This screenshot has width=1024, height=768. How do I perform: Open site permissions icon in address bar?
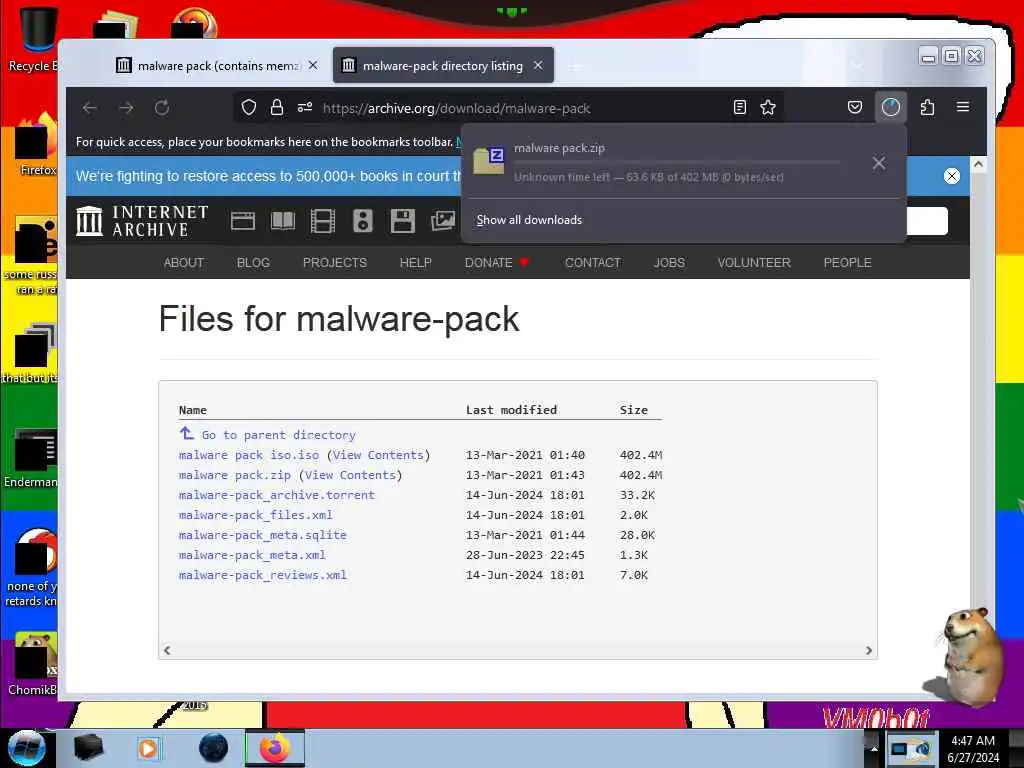(x=305, y=107)
